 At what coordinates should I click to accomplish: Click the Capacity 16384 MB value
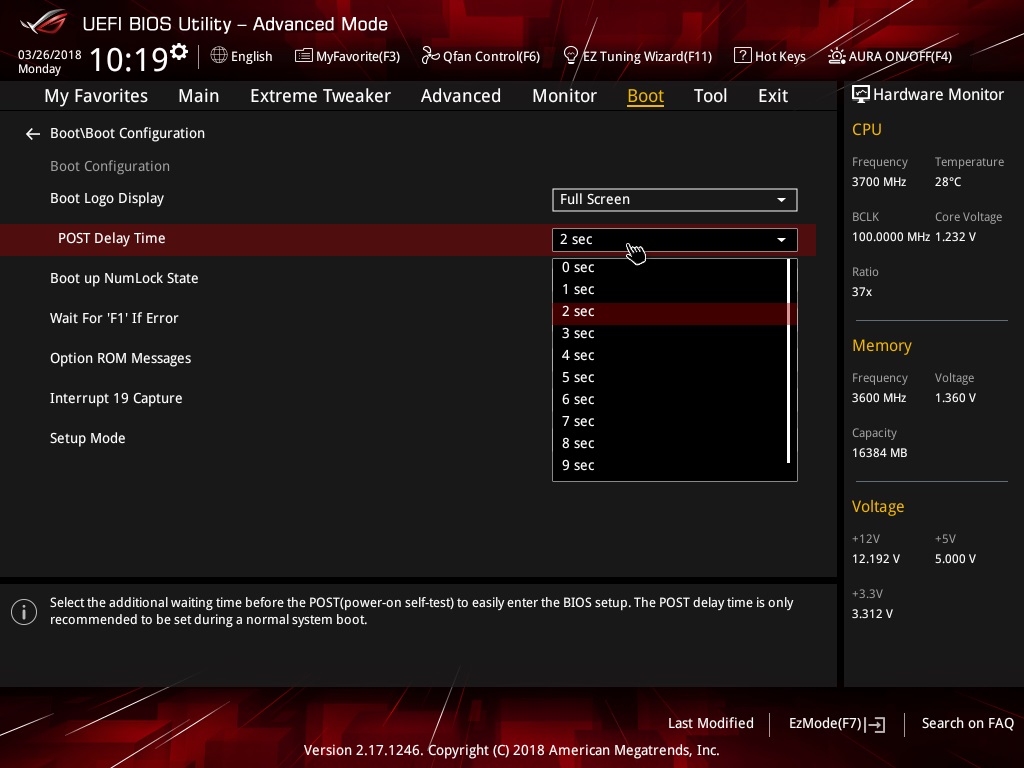pyautogui.click(x=880, y=453)
